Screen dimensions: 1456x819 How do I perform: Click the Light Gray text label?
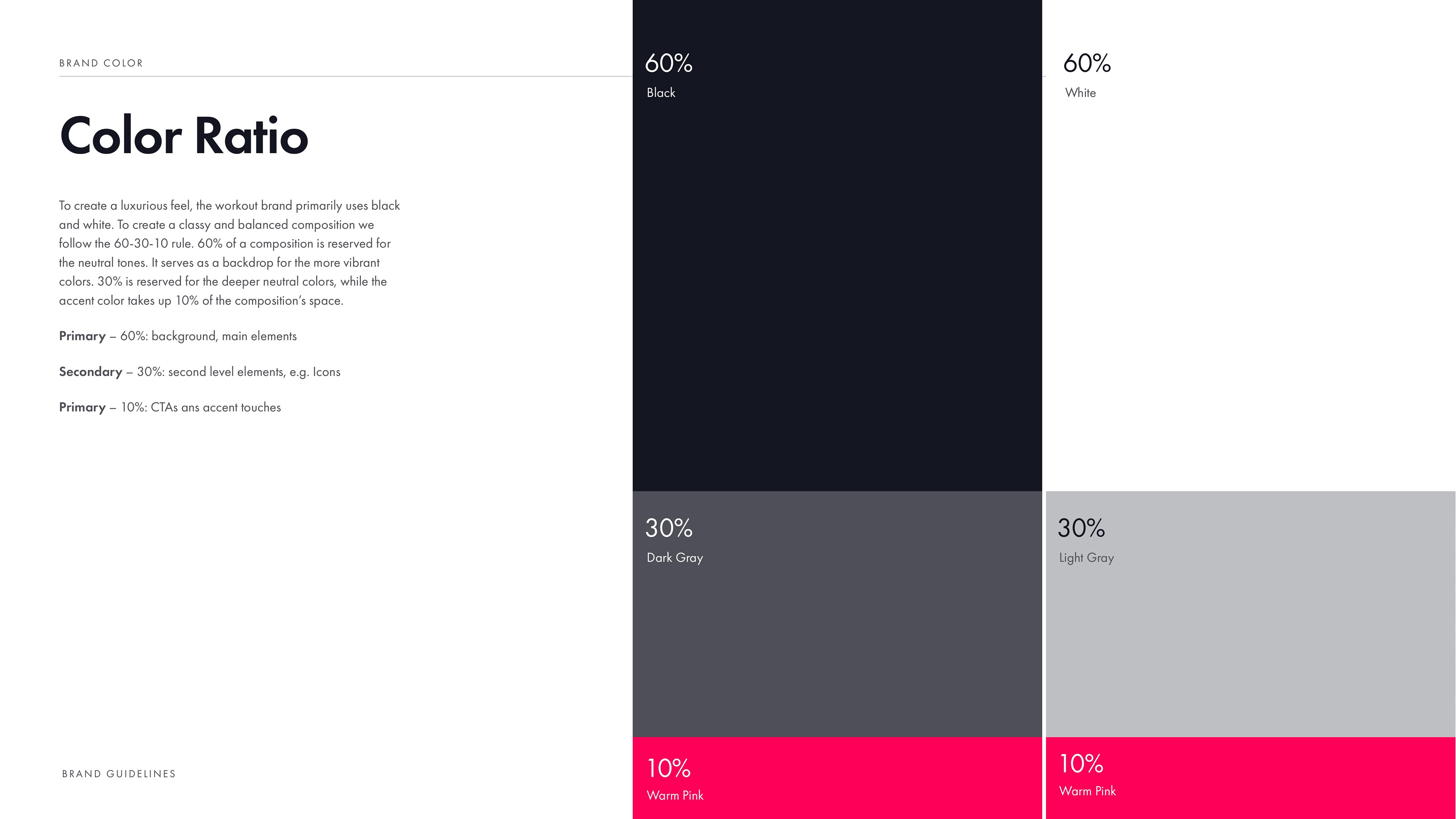tap(1086, 558)
